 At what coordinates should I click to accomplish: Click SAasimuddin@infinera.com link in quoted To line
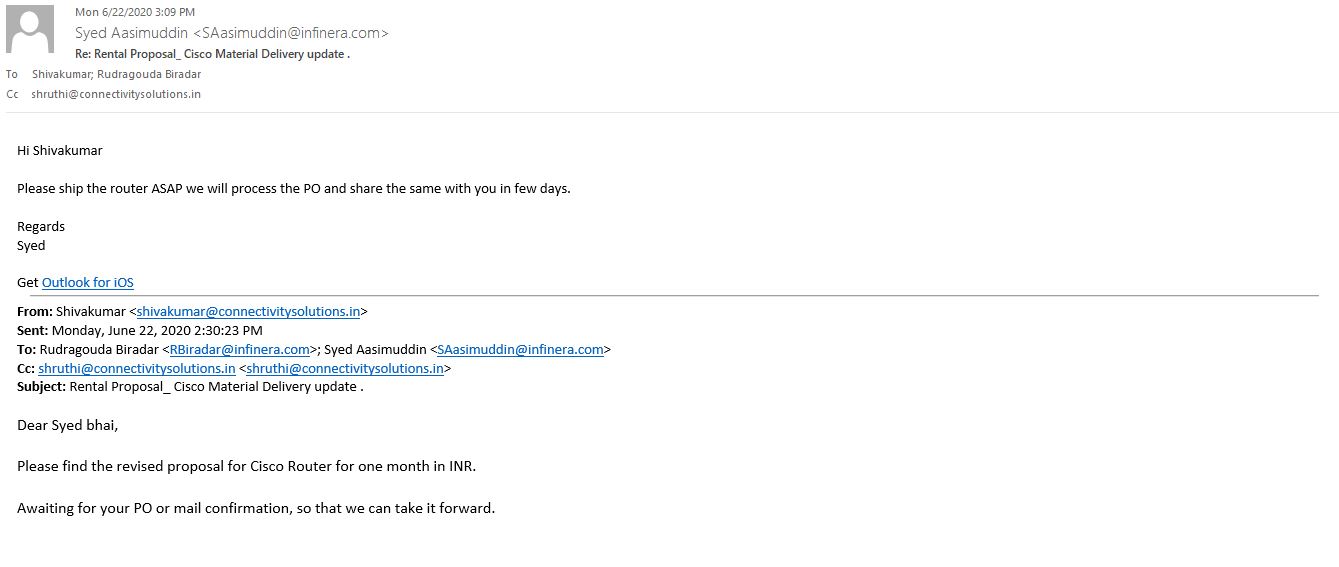tap(520, 349)
